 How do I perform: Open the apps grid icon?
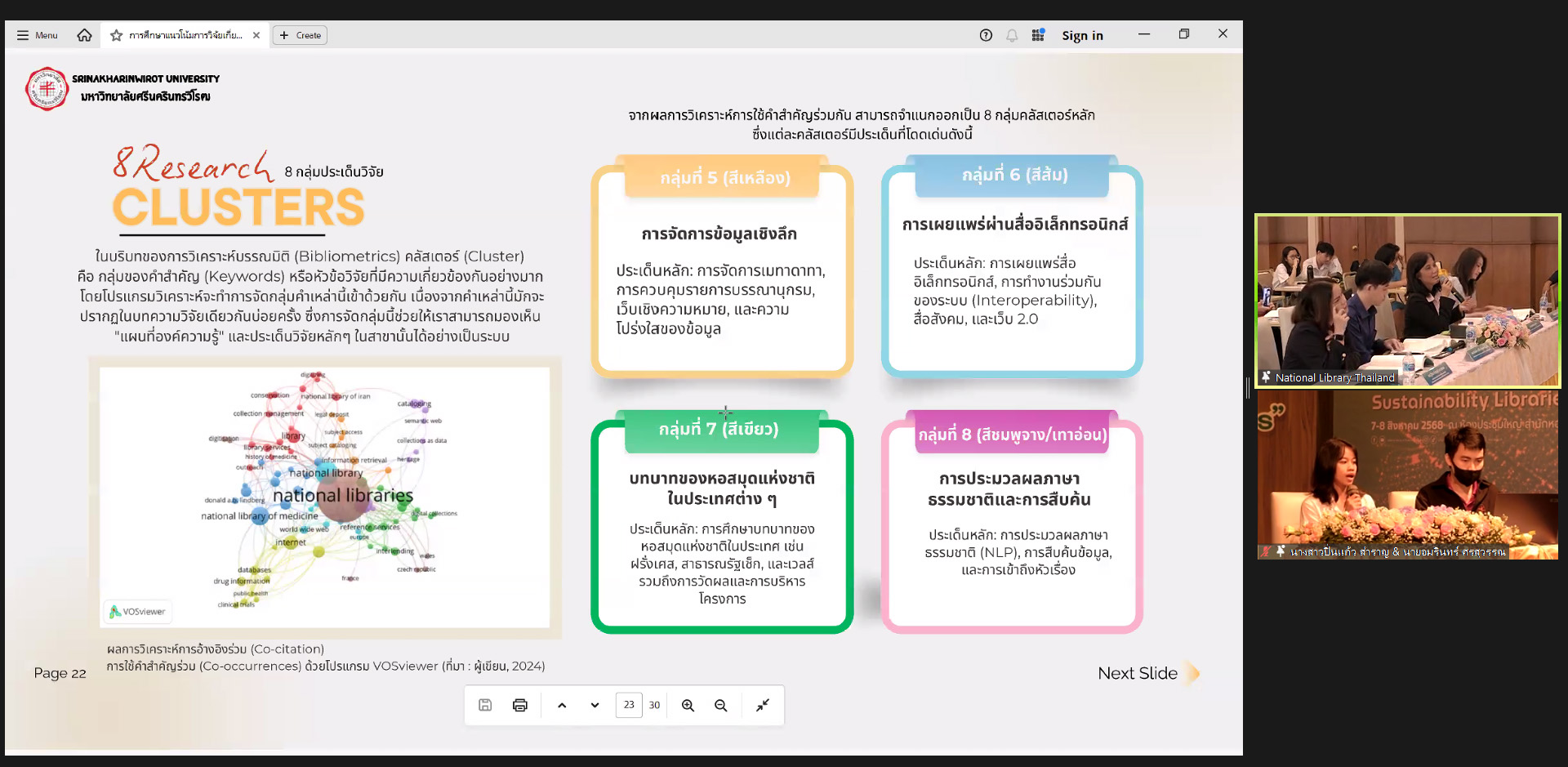tap(1038, 35)
